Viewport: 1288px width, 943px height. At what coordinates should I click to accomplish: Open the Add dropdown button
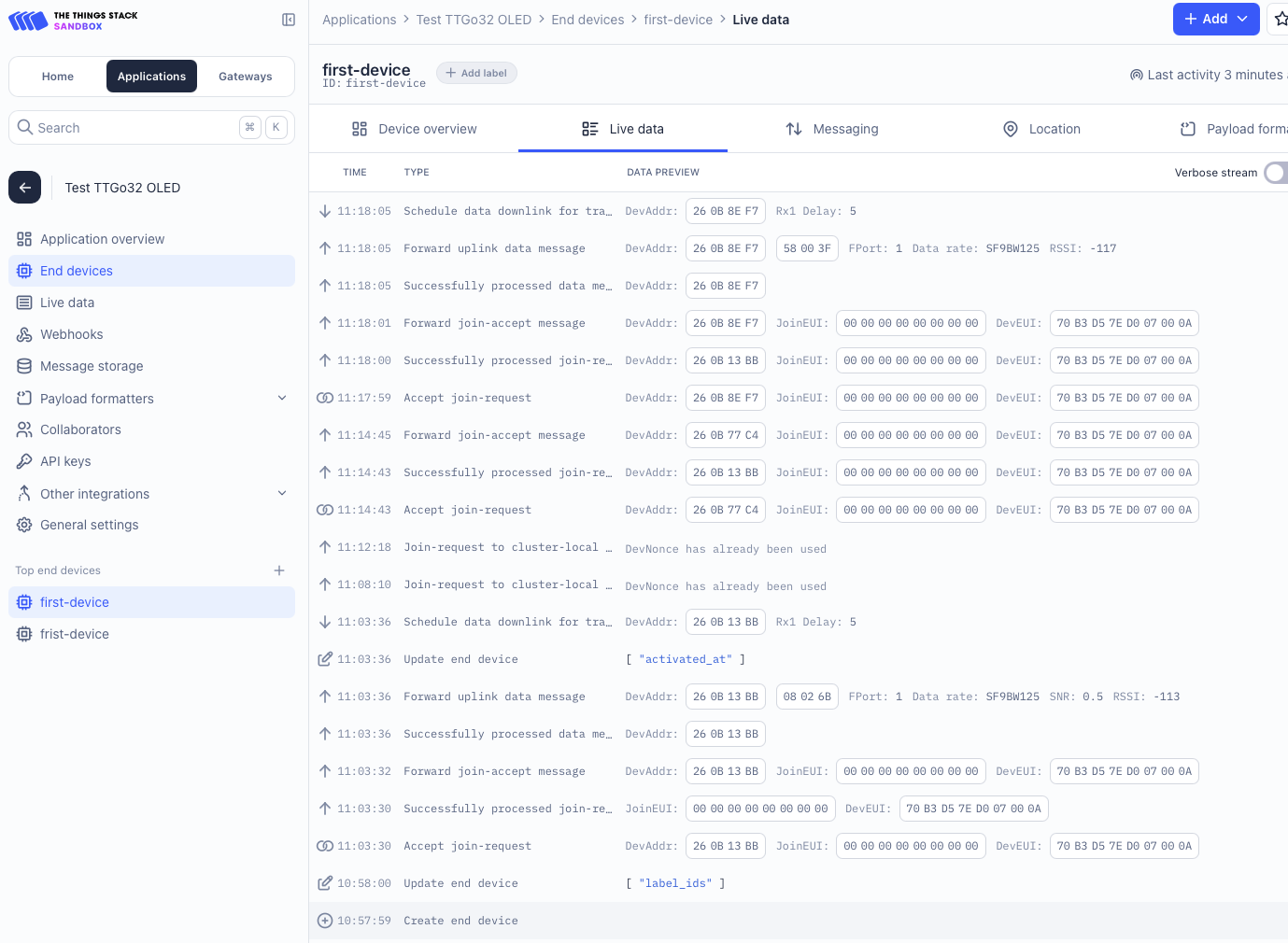coord(1215,20)
